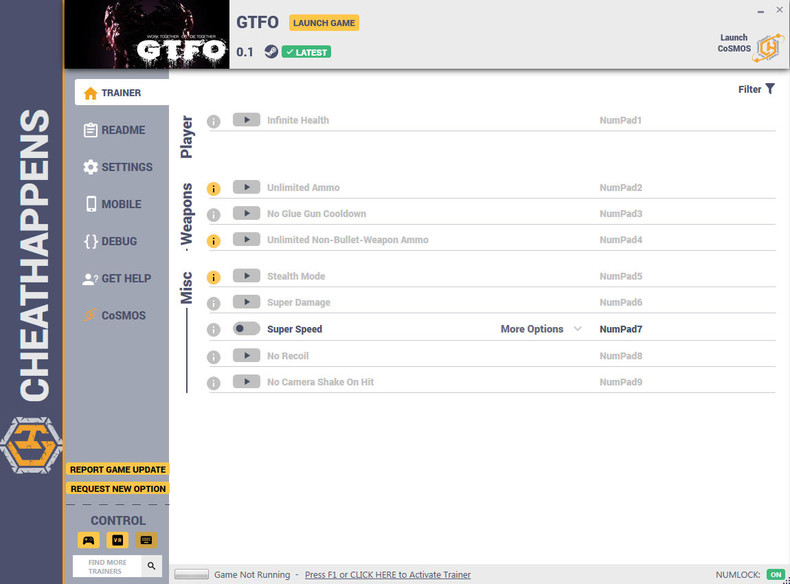Viewport: 790px width, 584px height.
Task: Show info for Unlimited Non-Bullet-Weapon Ammo
Action: [x=214, y=241]
